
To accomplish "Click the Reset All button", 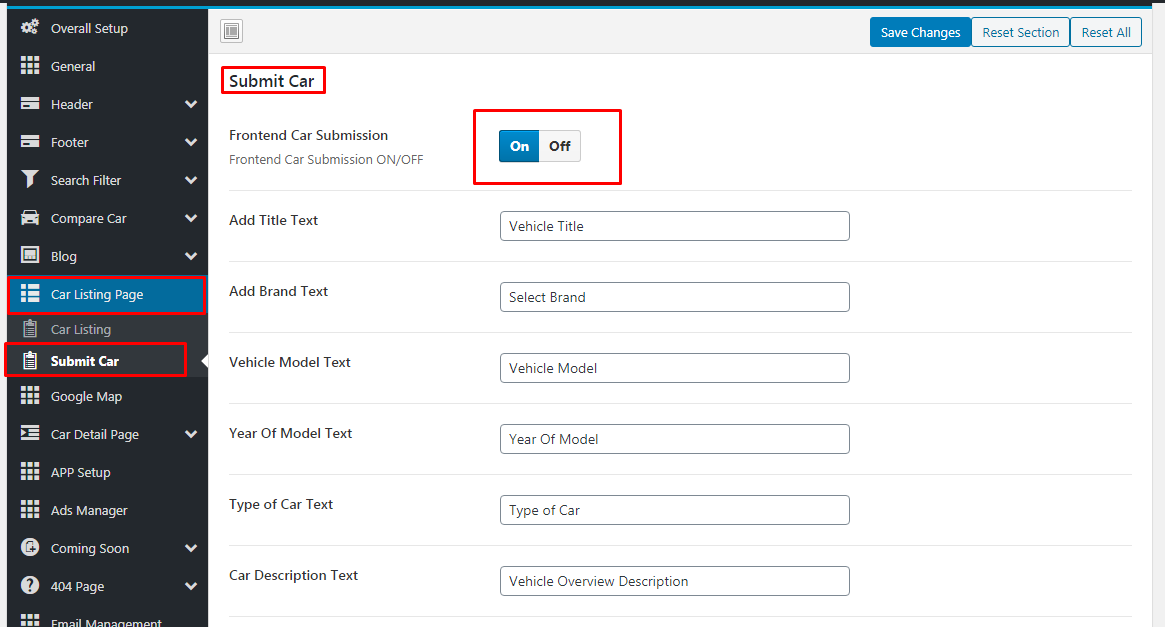I will (x=1106, y=32).
